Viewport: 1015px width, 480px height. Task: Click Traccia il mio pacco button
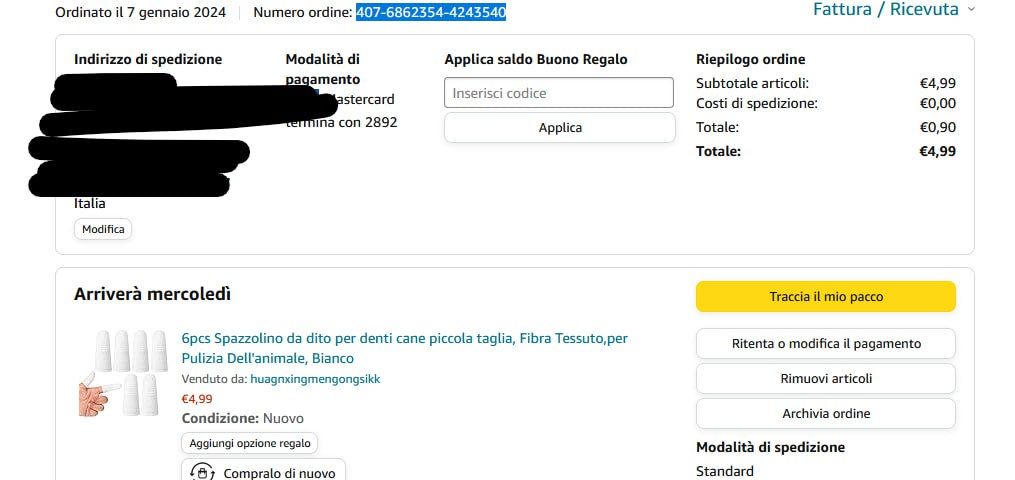click(x=826, y=297)
